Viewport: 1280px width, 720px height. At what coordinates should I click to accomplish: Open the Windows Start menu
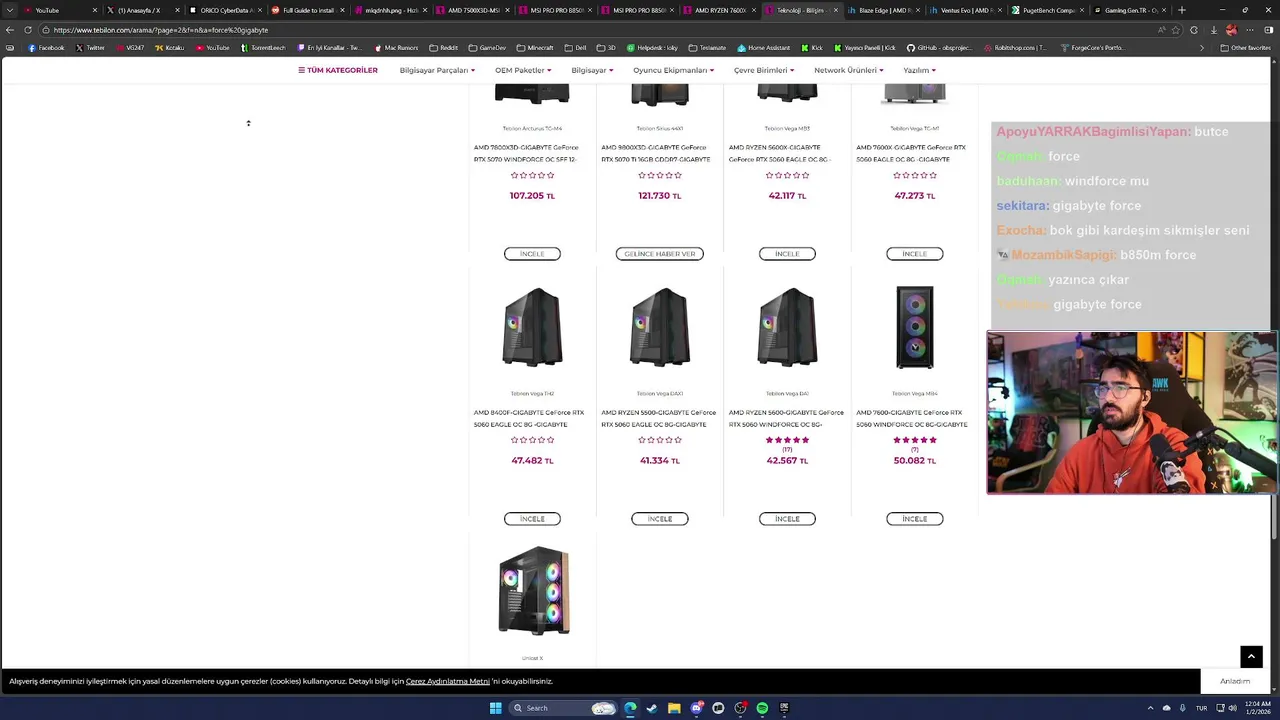pyautogui.click(x=495, y=708)
